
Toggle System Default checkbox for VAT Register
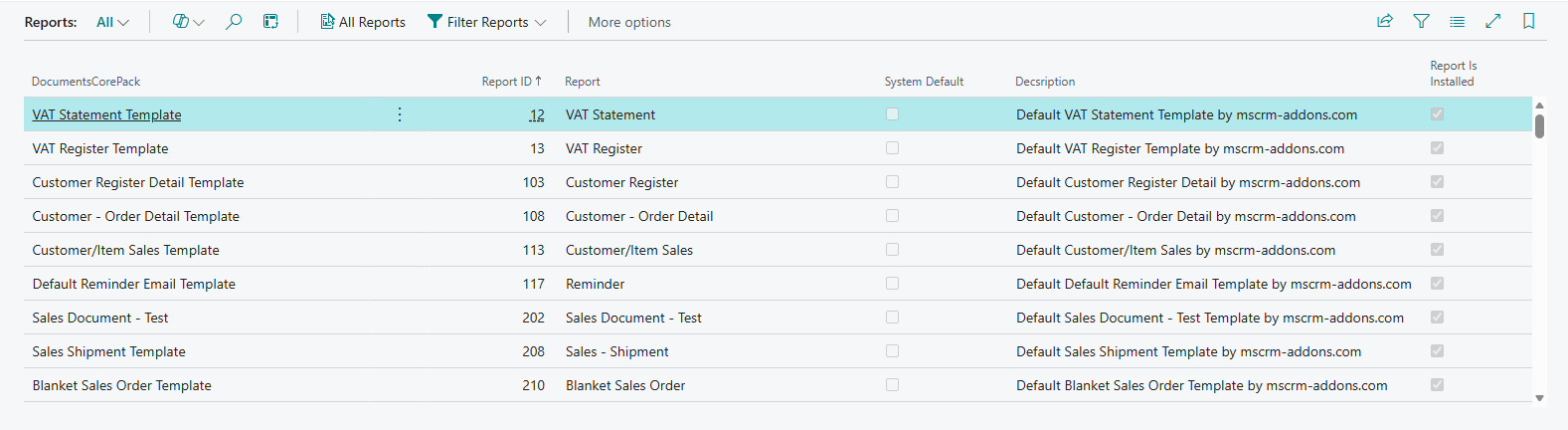[x=892, y=148]
